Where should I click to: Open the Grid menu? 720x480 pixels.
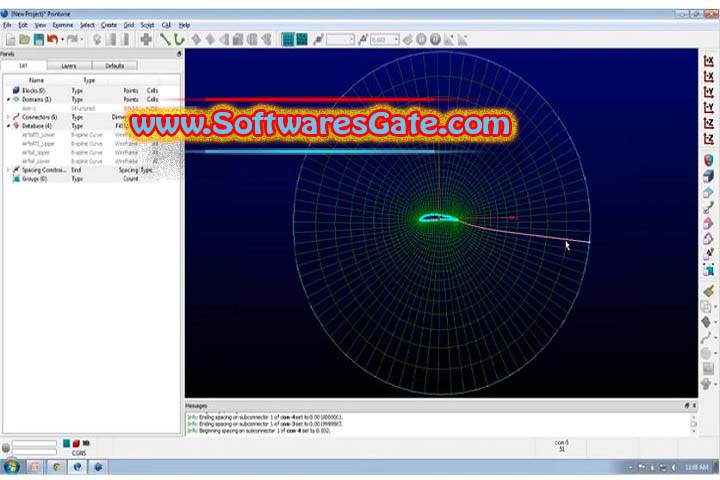click(x=129, y=25)
